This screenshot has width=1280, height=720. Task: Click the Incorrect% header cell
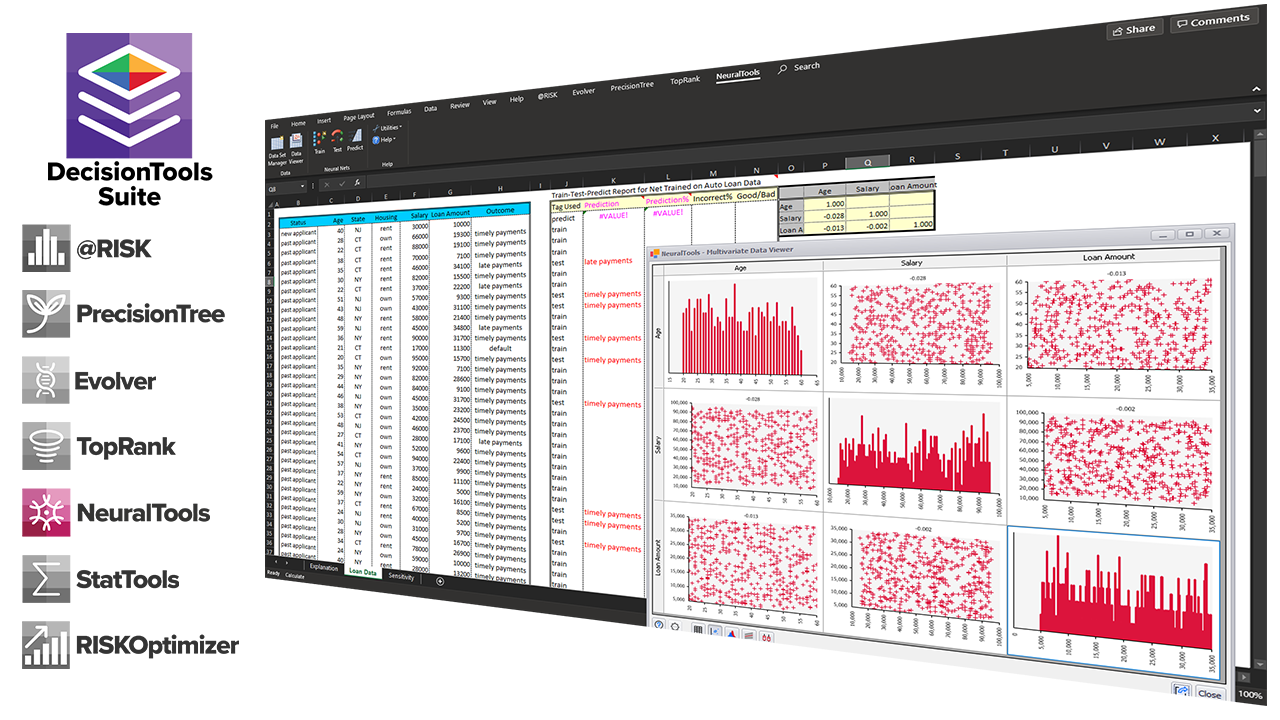712,198
